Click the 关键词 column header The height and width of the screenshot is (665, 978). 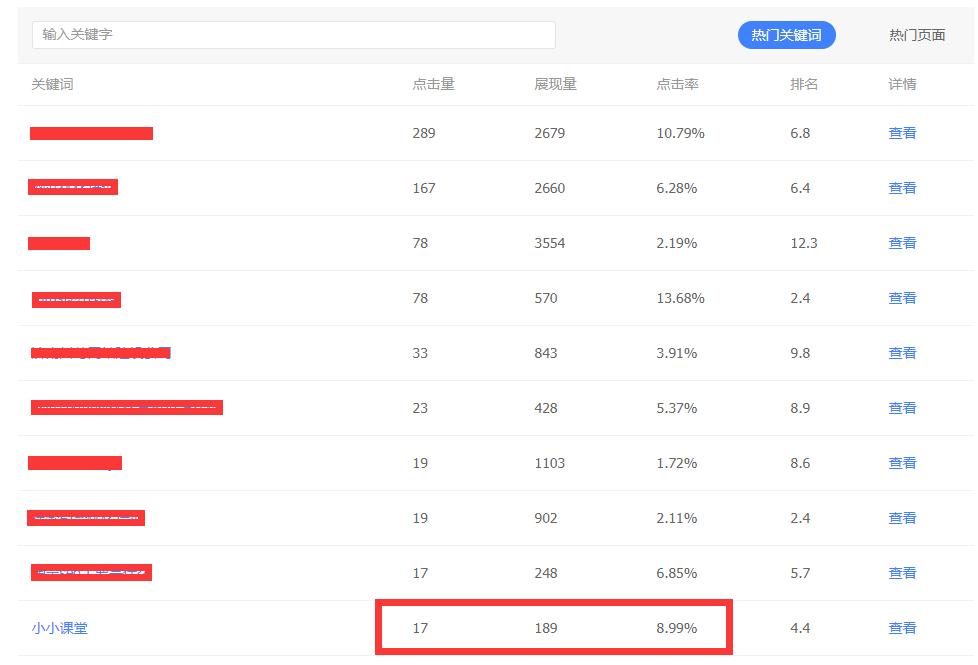tap(49, 84)
